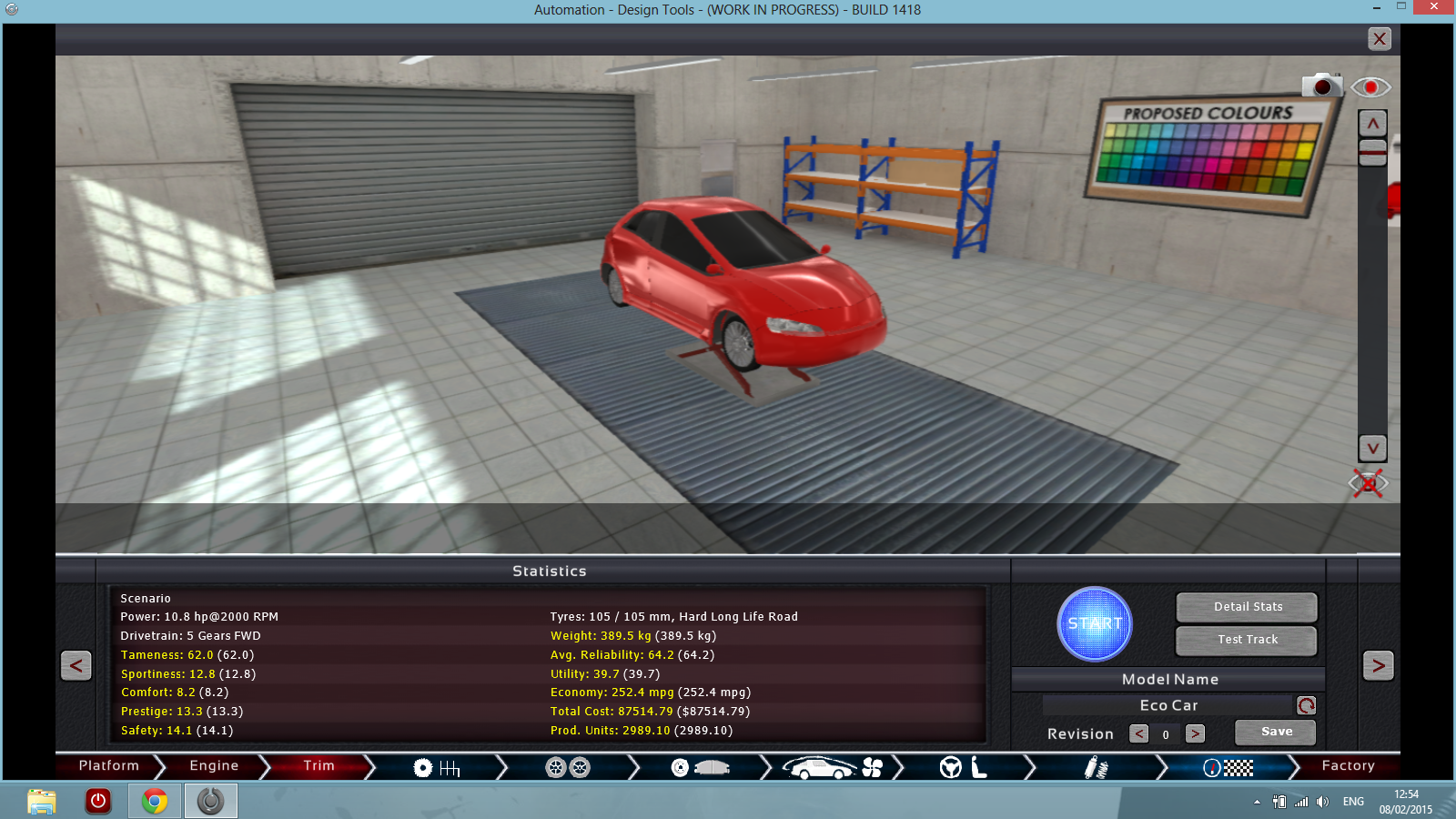Decrease the revision number
This screenshot has width=1456, height=819.
click(x=1138, y=733)
